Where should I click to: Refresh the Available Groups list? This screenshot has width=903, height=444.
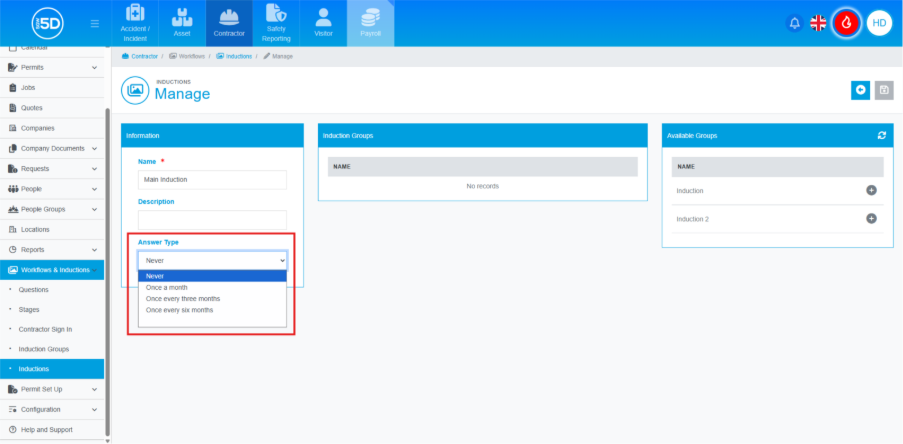[881, 135]
